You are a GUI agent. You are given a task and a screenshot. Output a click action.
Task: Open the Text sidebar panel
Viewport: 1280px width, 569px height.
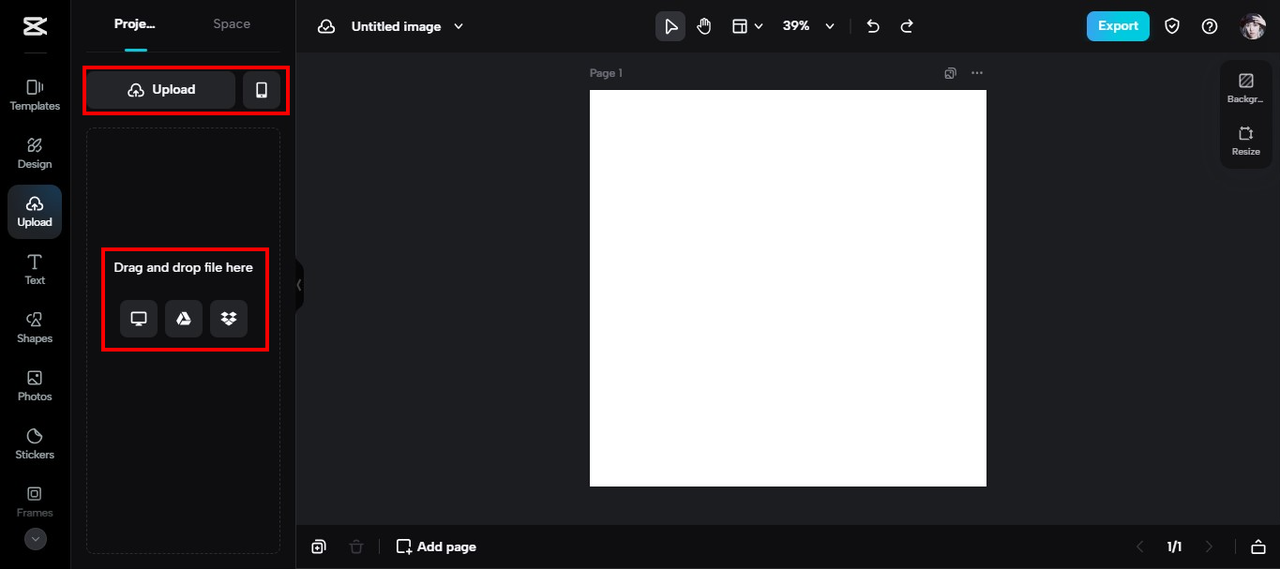(x=35, y=269)
